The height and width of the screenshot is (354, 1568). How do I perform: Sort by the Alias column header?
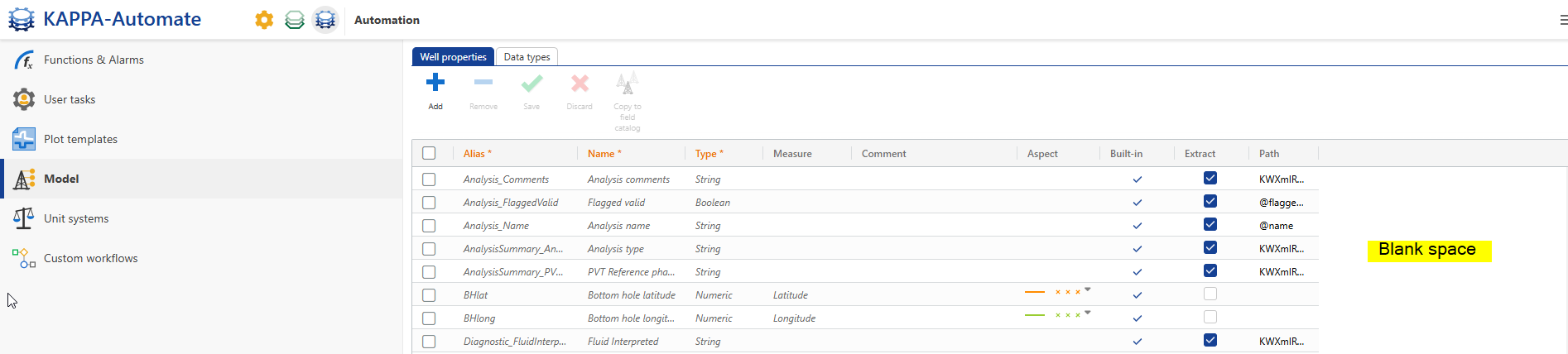click(x=478, y=153)
